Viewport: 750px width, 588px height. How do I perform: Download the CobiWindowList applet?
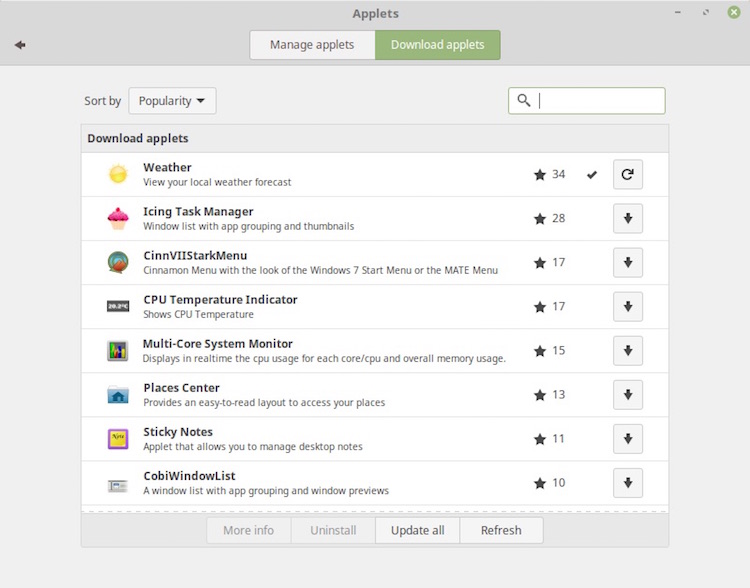tap(628, 483)
